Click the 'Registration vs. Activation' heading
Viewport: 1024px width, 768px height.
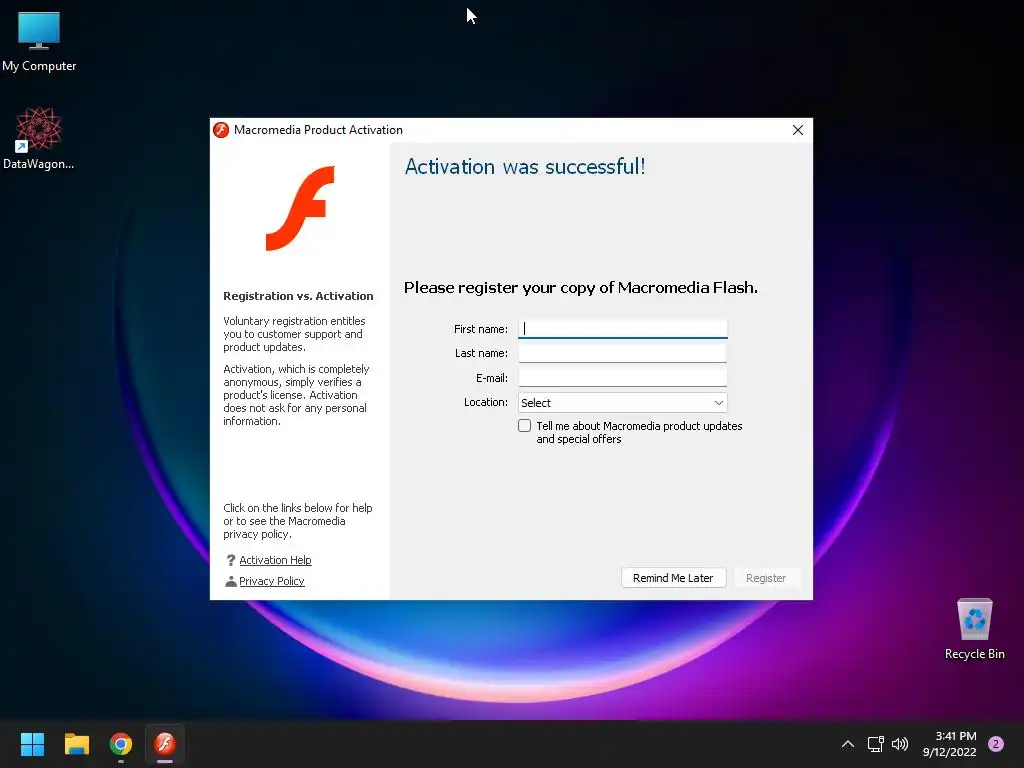pyautogui.click(x=298, y=296)
